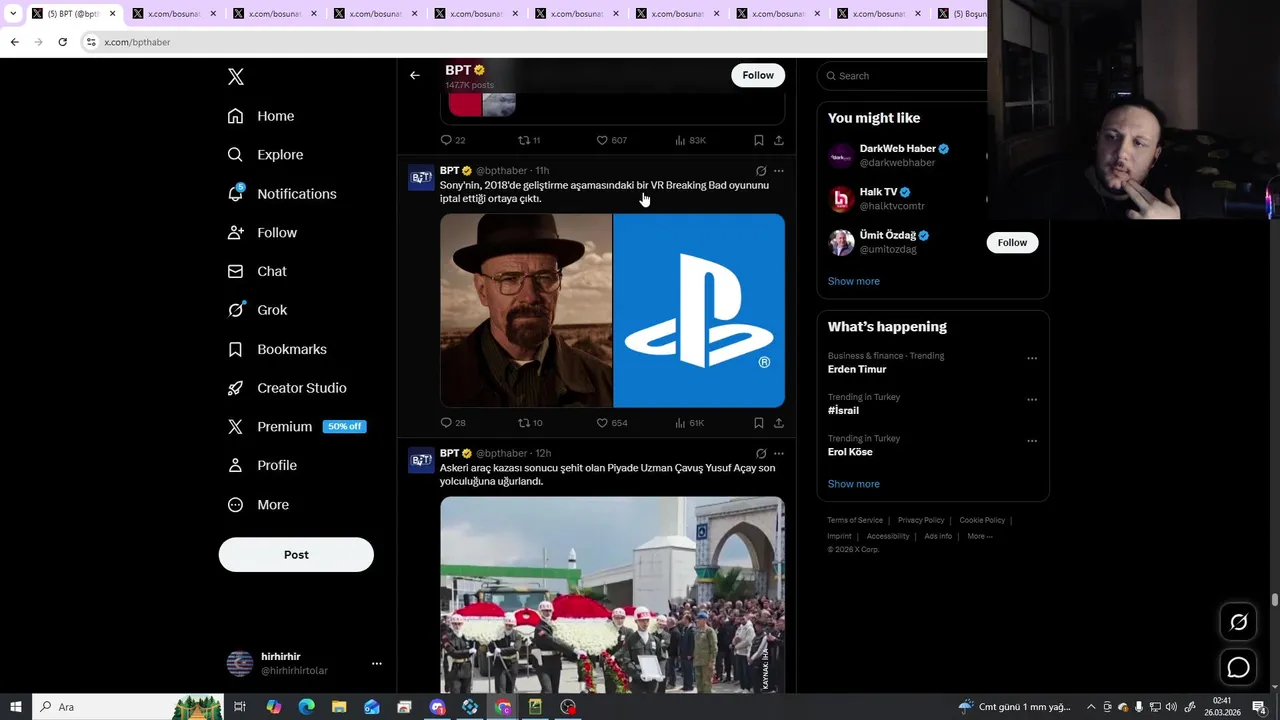Image resolution: width=1280 pixels, height=720 pixels.
Task: Open the browser tab search dropdown
Action: (12, 14)
